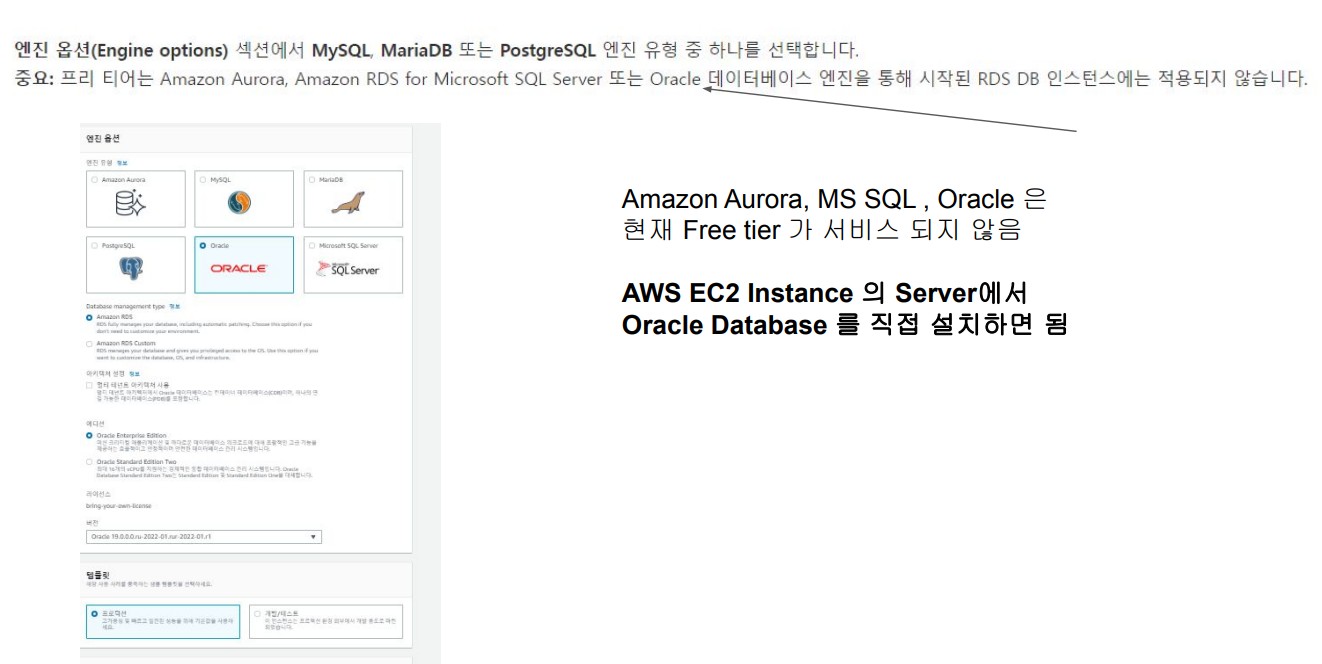Click the 템플릿 section heading
The width and height of the screenshot is (1322, 664).
(x=97, y=575)
